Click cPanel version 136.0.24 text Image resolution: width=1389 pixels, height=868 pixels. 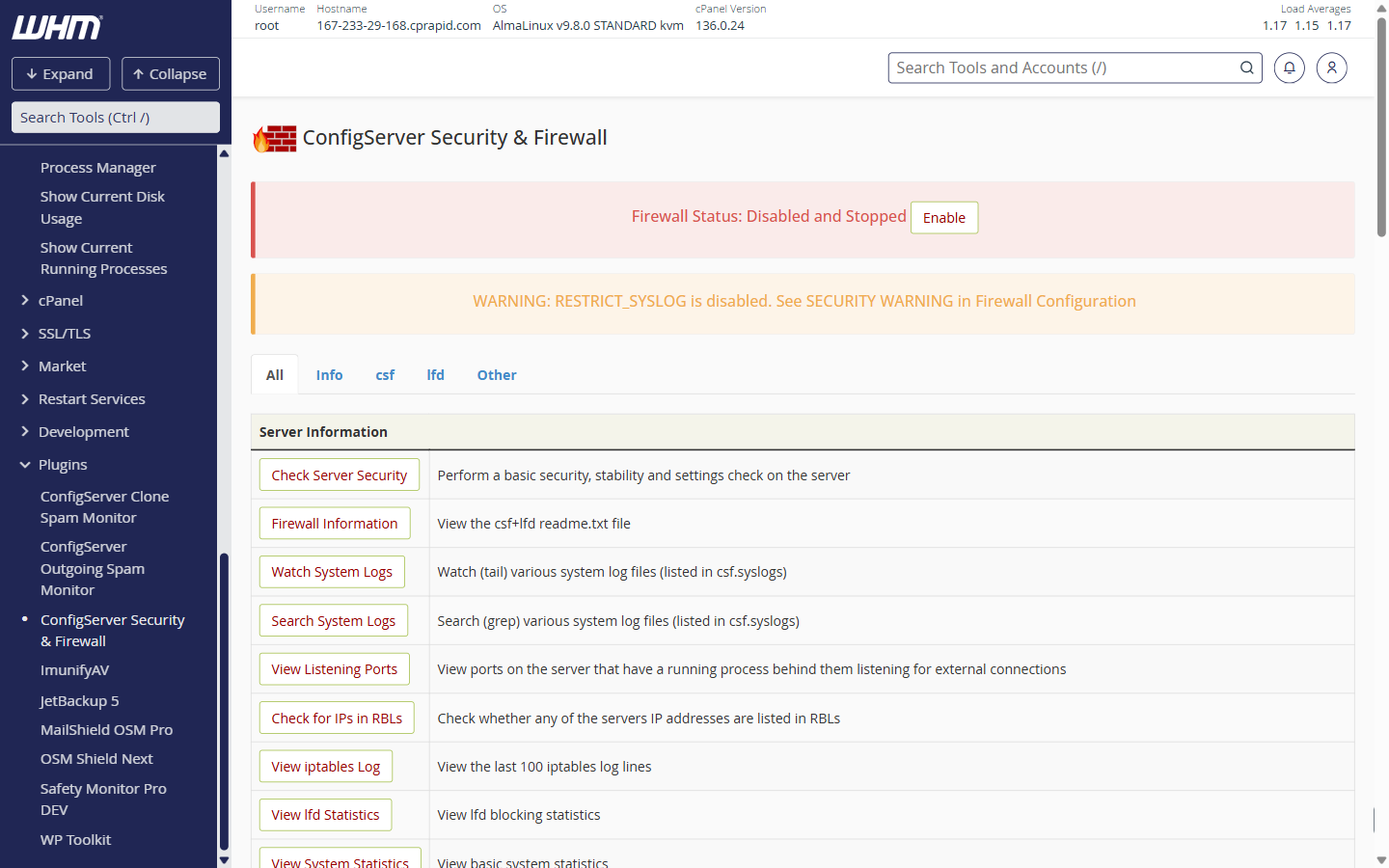720,26
